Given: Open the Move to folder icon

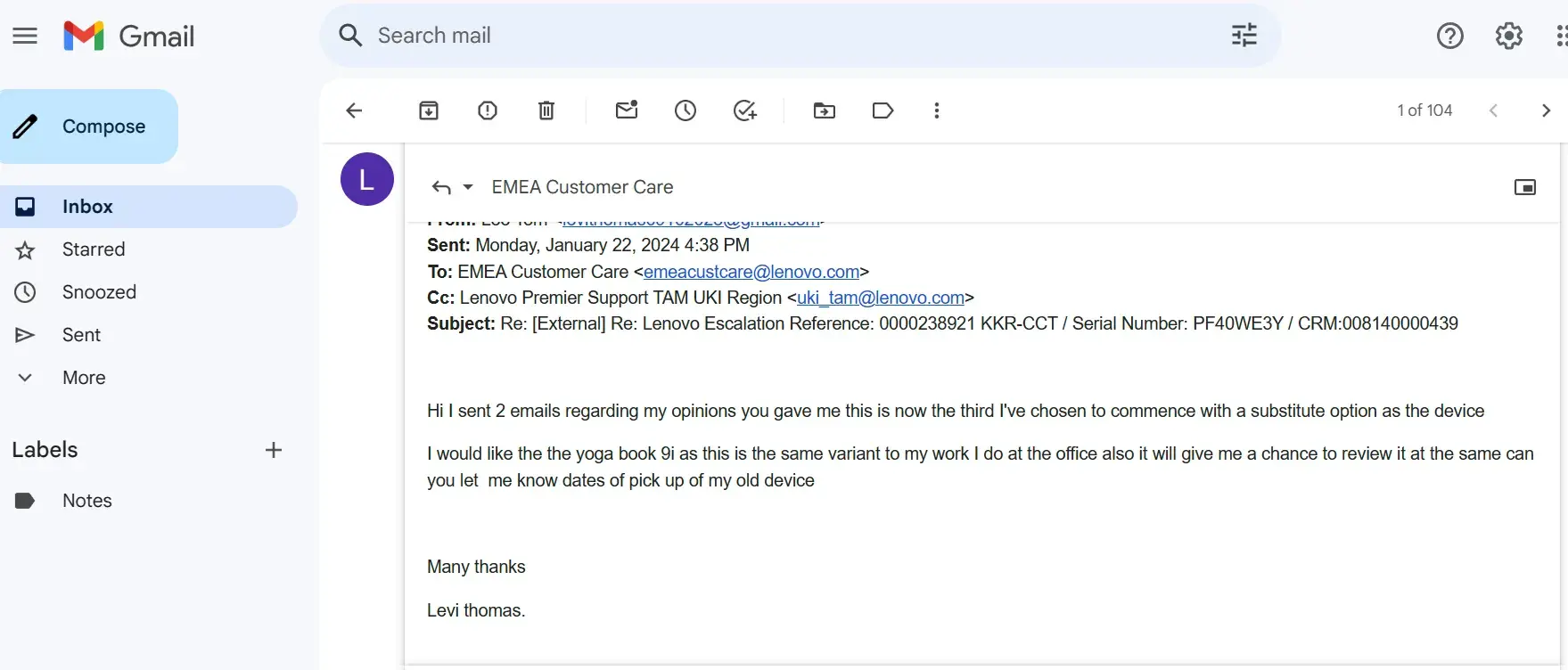Looking at the screenshot, I should [x=825, y=110].
